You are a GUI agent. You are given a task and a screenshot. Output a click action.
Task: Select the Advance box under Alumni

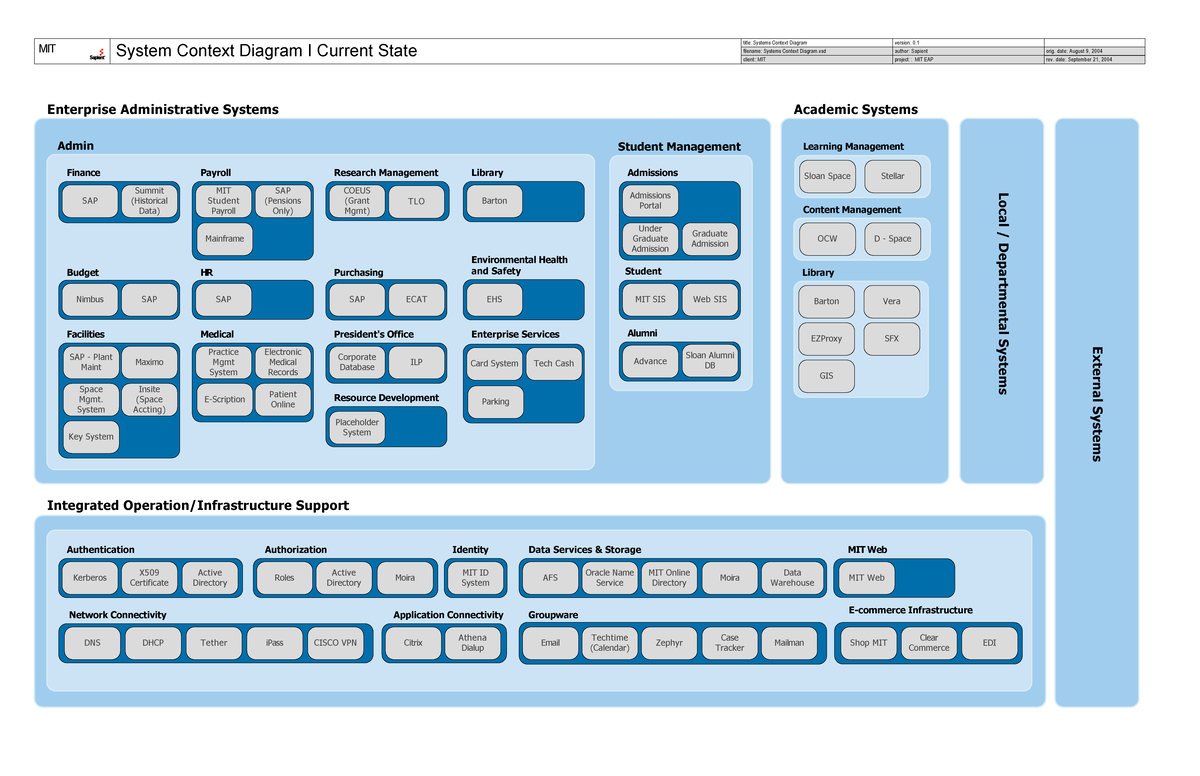650,361
